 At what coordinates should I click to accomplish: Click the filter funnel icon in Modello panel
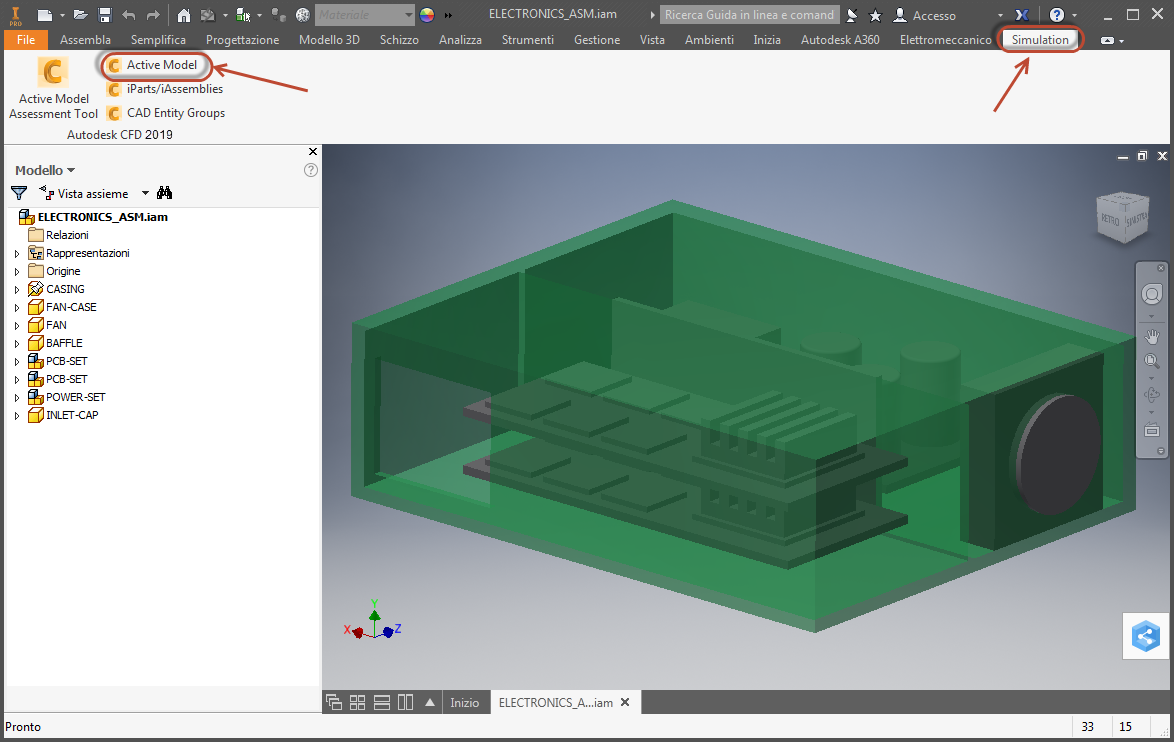(19, 193)
